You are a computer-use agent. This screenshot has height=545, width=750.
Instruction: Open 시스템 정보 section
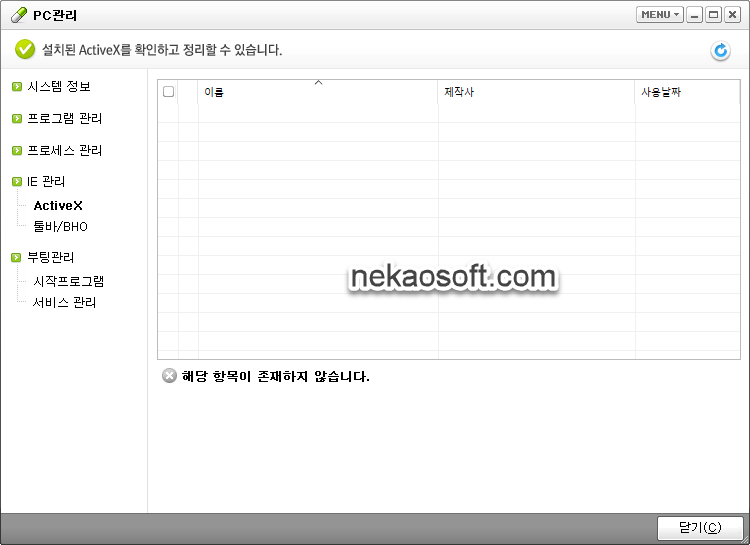click(x=59, y=87)
